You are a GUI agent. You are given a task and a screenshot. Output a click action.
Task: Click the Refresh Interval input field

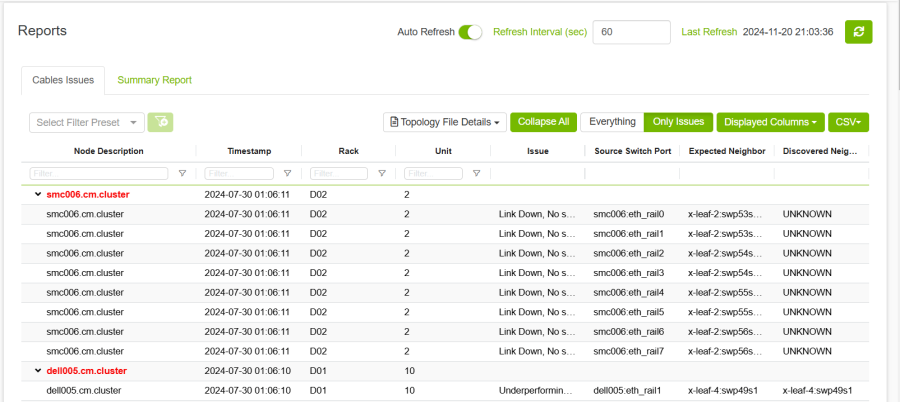coord(631,32)
